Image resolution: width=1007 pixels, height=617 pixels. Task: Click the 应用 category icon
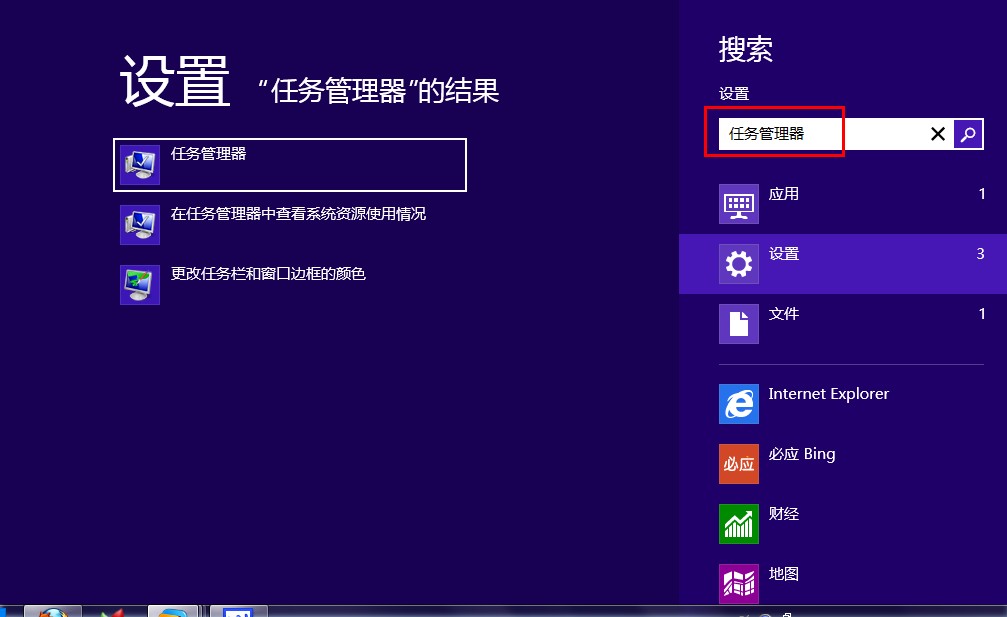click(739, 204)
